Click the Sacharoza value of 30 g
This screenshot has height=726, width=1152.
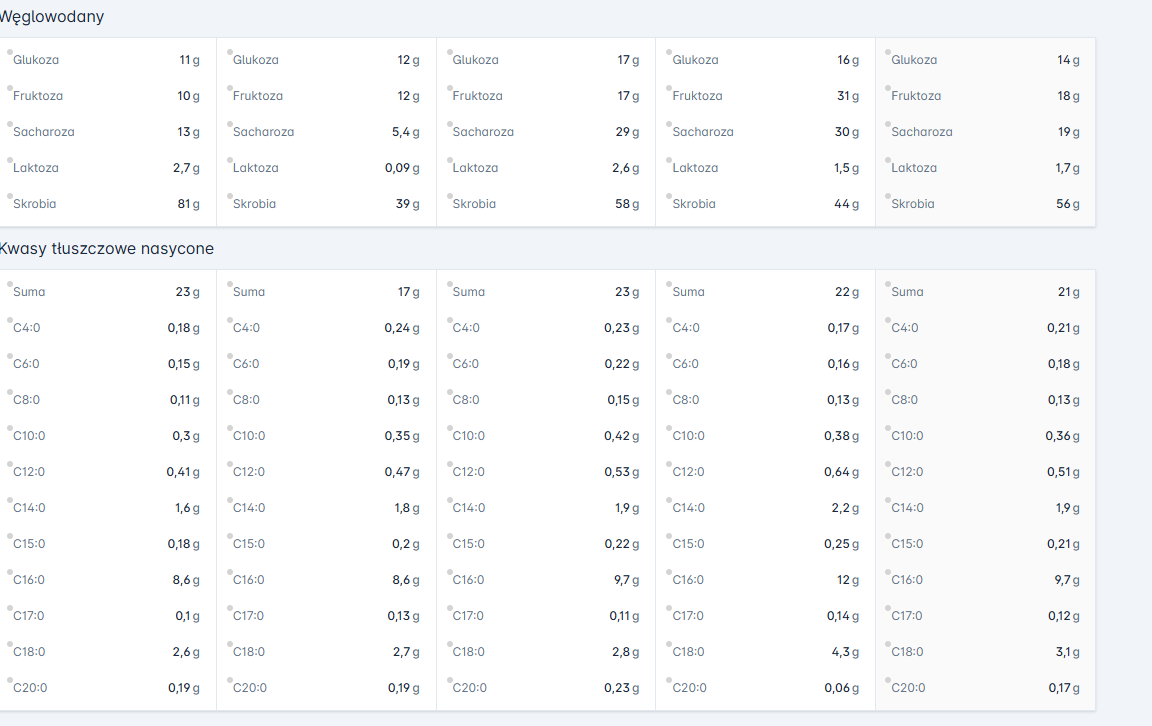pos(847,132)
